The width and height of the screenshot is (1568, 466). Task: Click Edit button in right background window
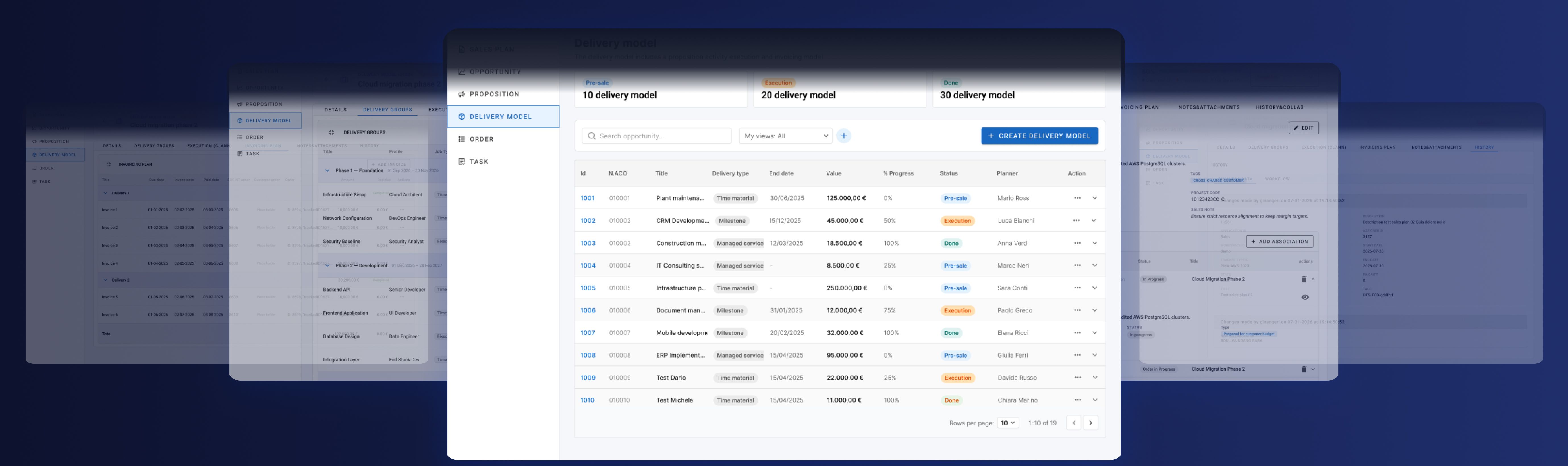pyautogui.click(x=1304, y=128)
